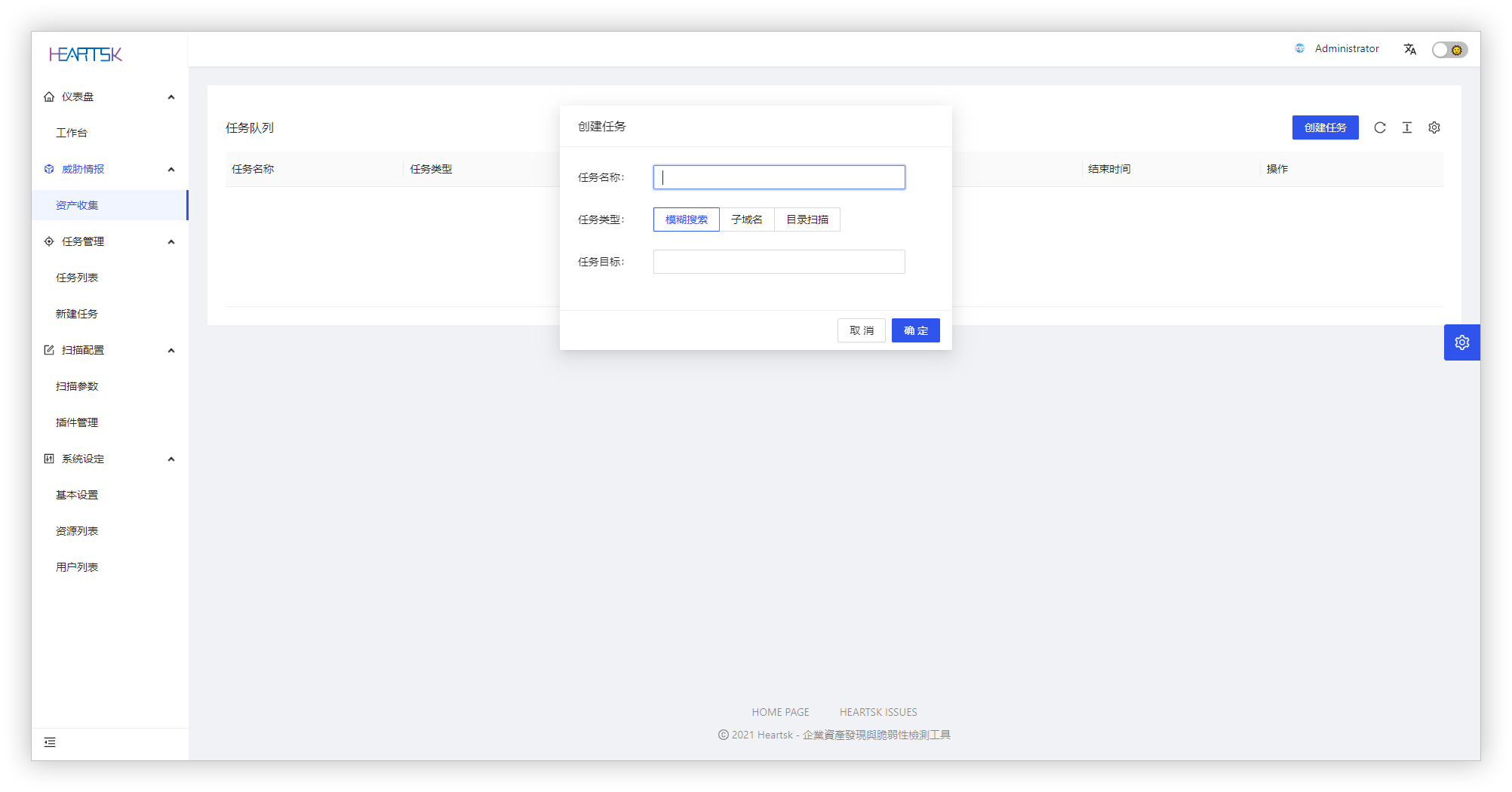Image resolution: width=1512 pixels, height=792 pixels.
Task: Open 工作台 menu item
Action: [x=110, y=133]
